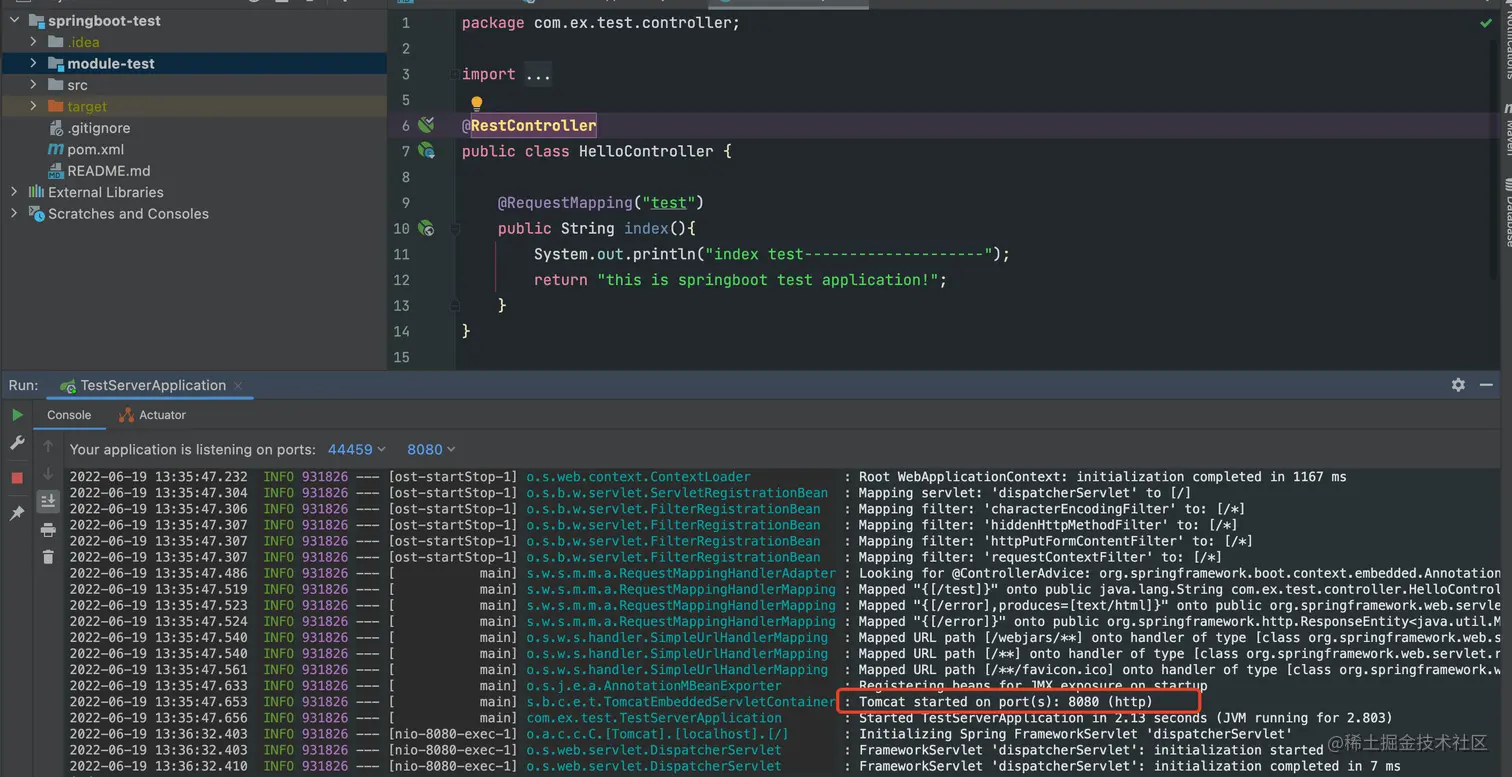Jump down the stack trace with the down arrow

[x=48, y=474]
